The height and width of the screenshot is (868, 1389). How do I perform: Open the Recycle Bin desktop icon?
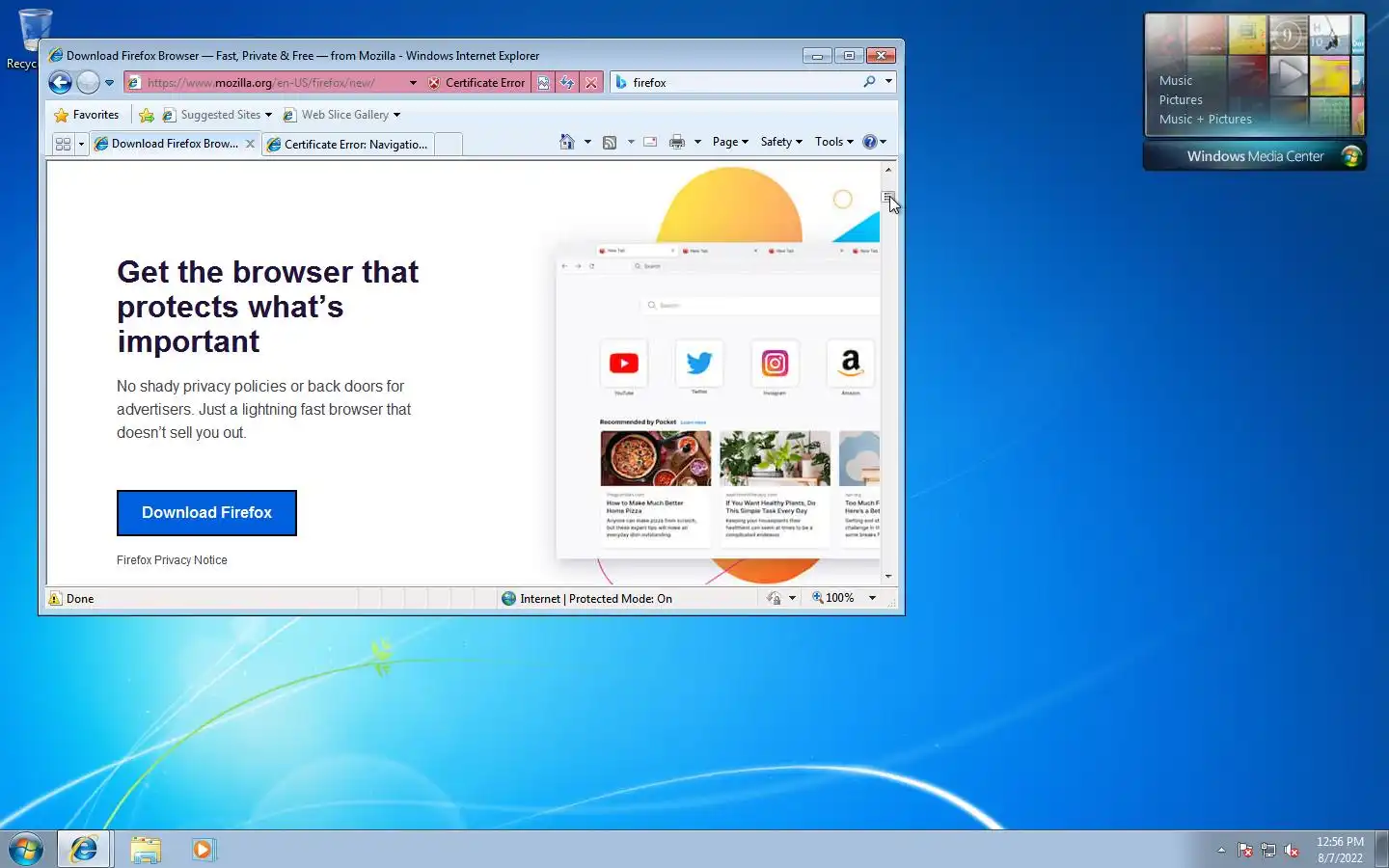35,39
